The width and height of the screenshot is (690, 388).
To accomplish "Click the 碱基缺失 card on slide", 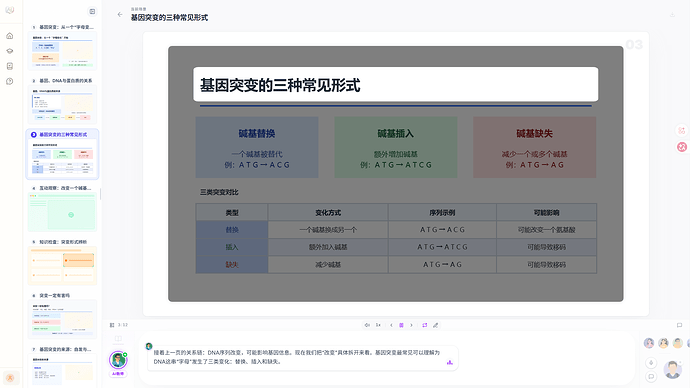I will (535, 147).
